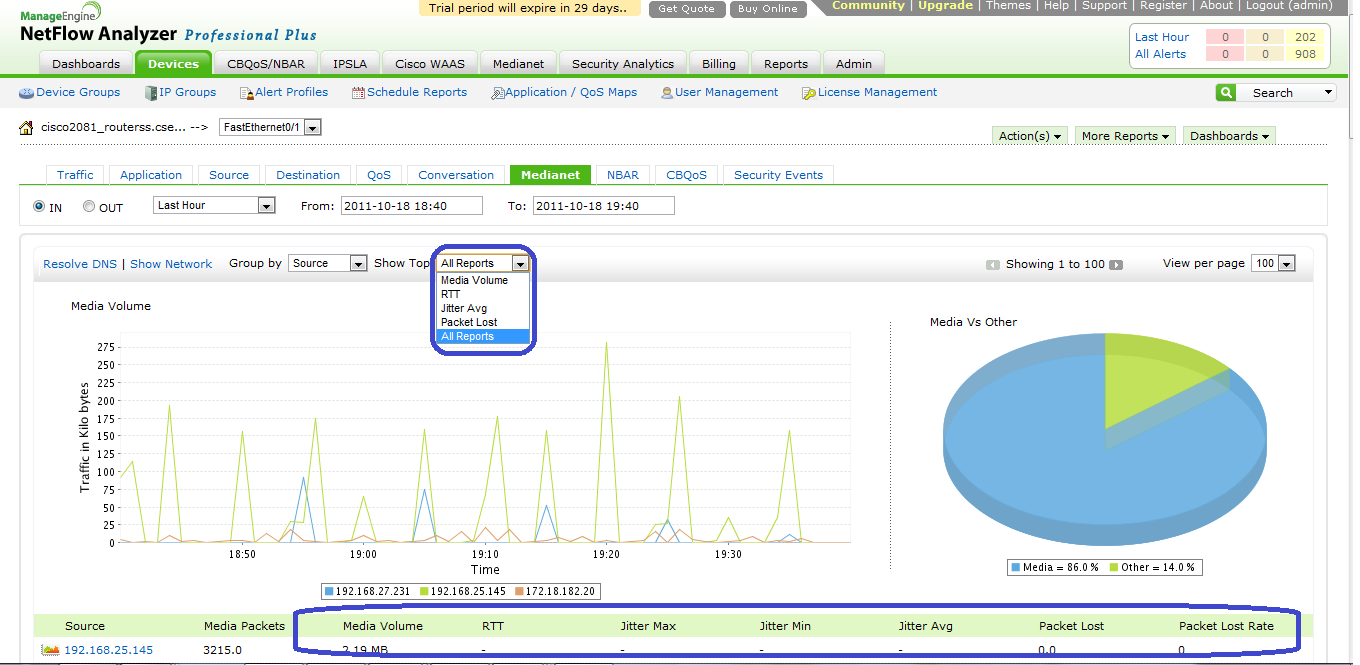Screen dimensions: 1360x665
Task: Click the 192.168.27.231 blue legend swatch
Action: click(329, 592)
